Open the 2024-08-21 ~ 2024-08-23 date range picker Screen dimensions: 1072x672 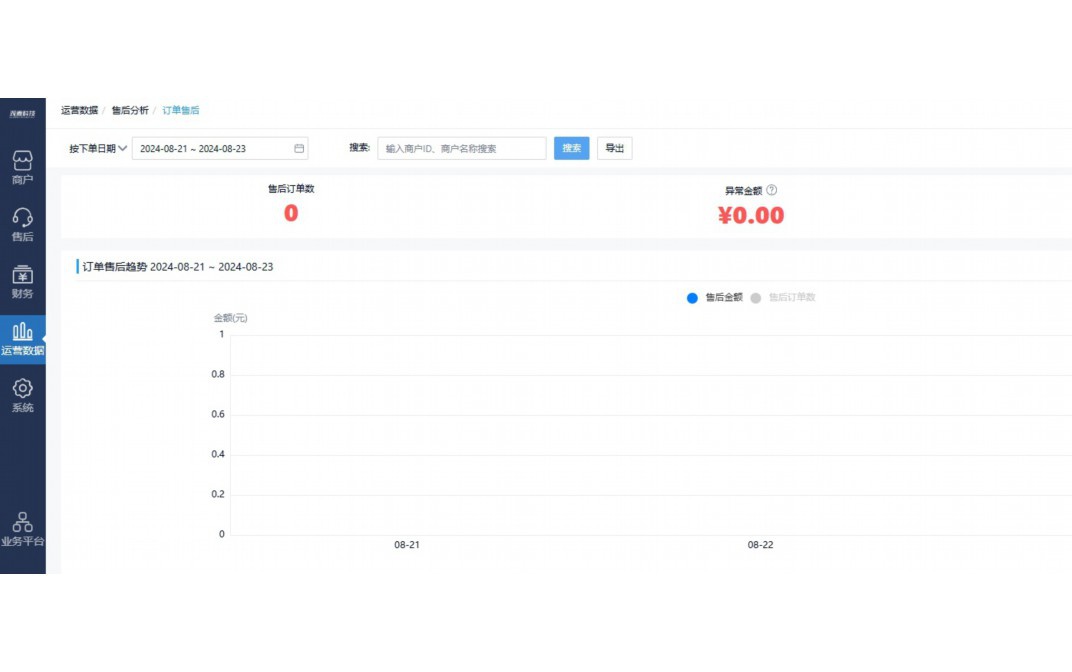220,148
